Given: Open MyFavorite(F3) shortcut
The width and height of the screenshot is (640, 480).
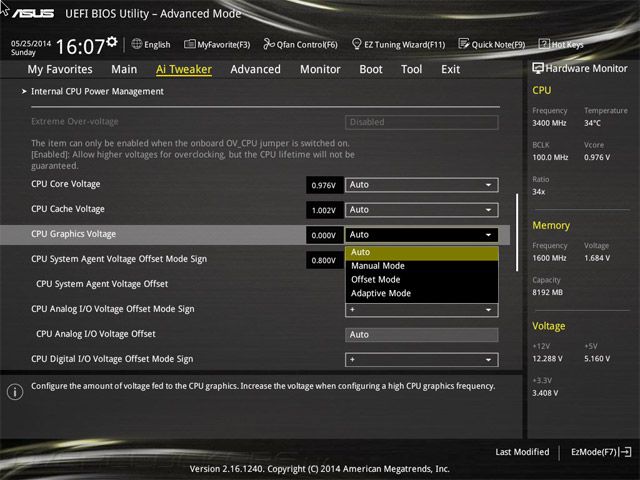Looking at the screenshot, I should [x=217, y=44].
